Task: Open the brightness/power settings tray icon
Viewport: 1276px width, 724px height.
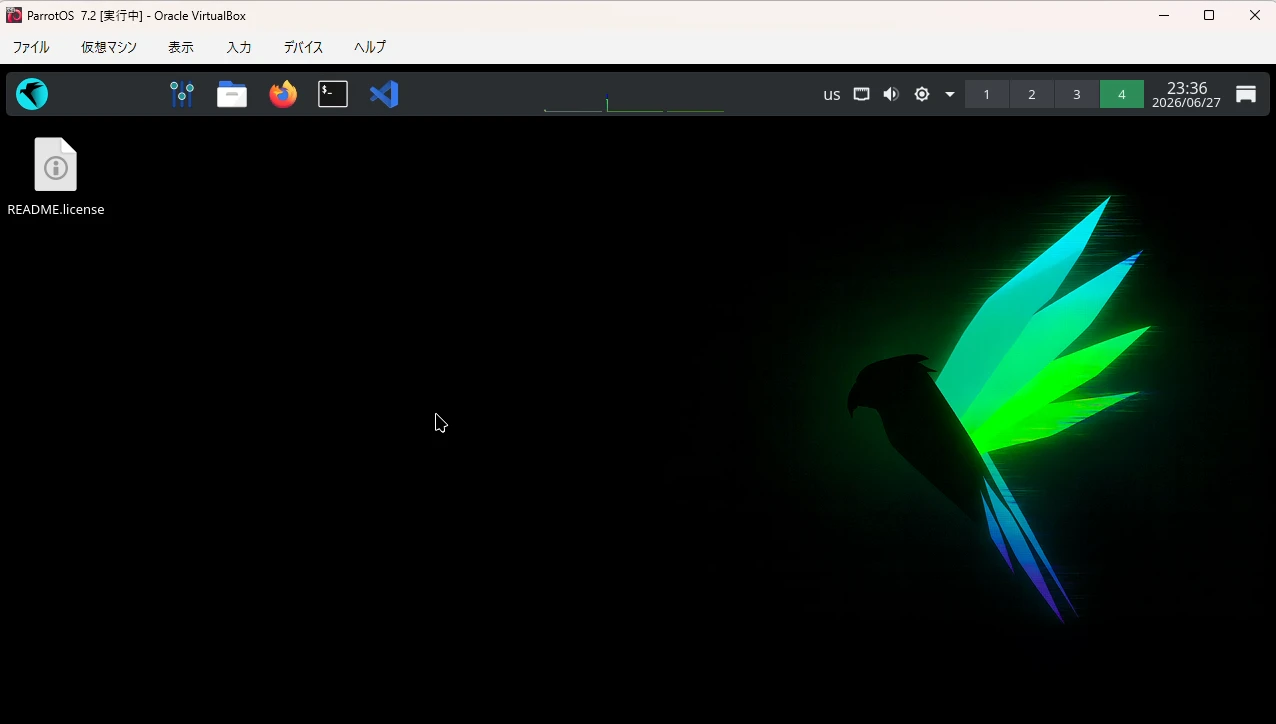Action: pos(922,94)
